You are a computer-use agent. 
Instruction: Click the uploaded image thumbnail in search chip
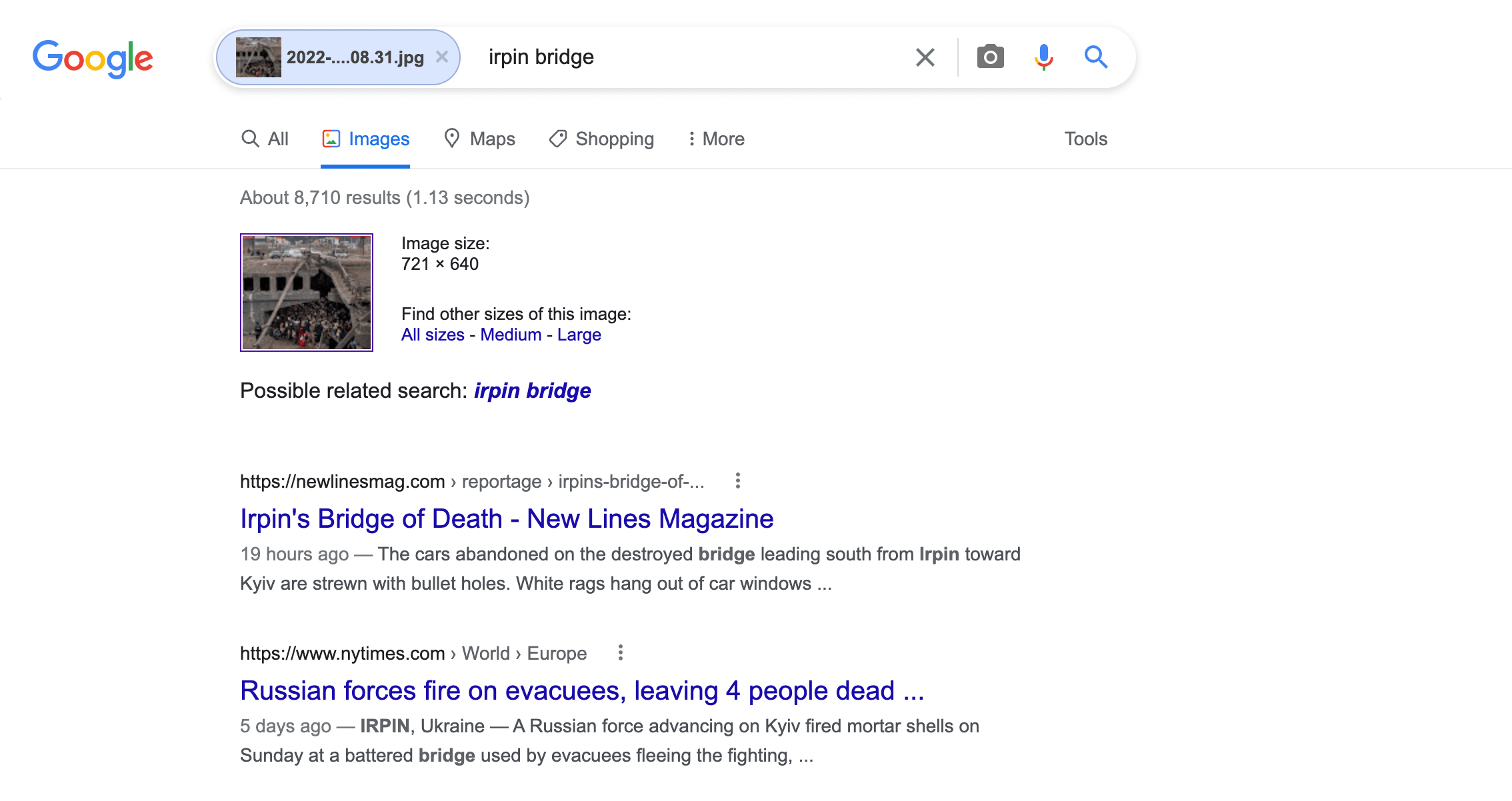tap(259, 57)
